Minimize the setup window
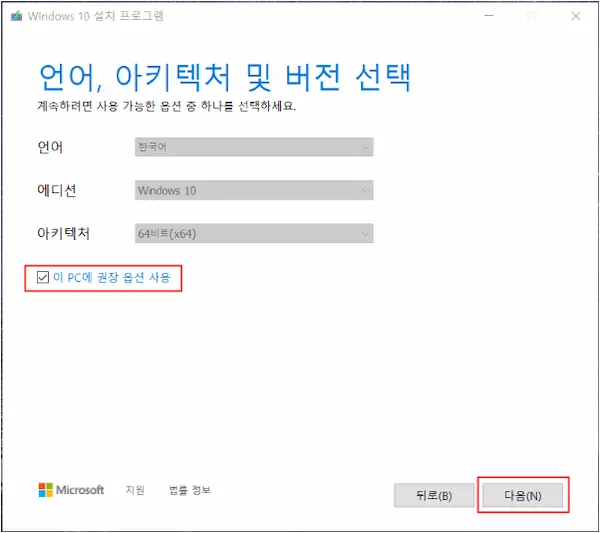 coord(489,16)
